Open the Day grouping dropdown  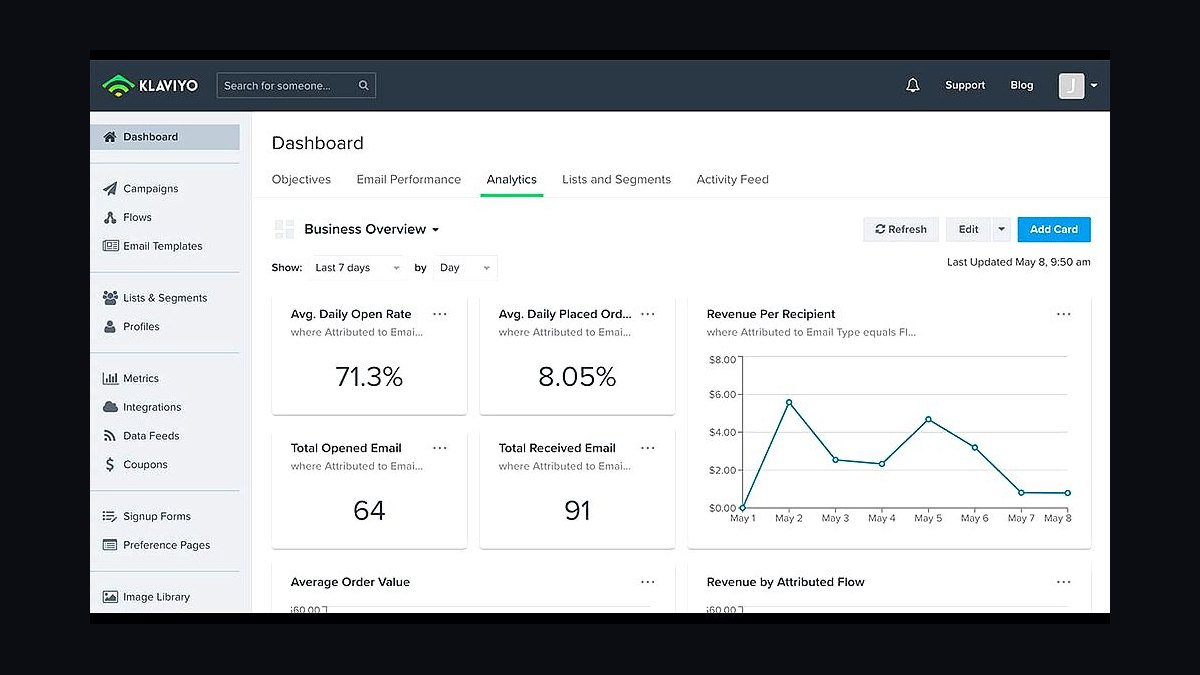point(464,268)
